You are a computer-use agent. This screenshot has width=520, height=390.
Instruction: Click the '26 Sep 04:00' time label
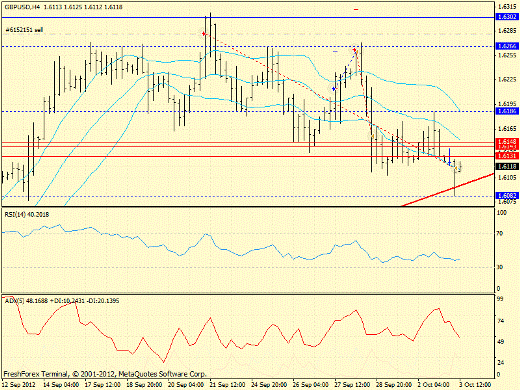pos(311,384)
